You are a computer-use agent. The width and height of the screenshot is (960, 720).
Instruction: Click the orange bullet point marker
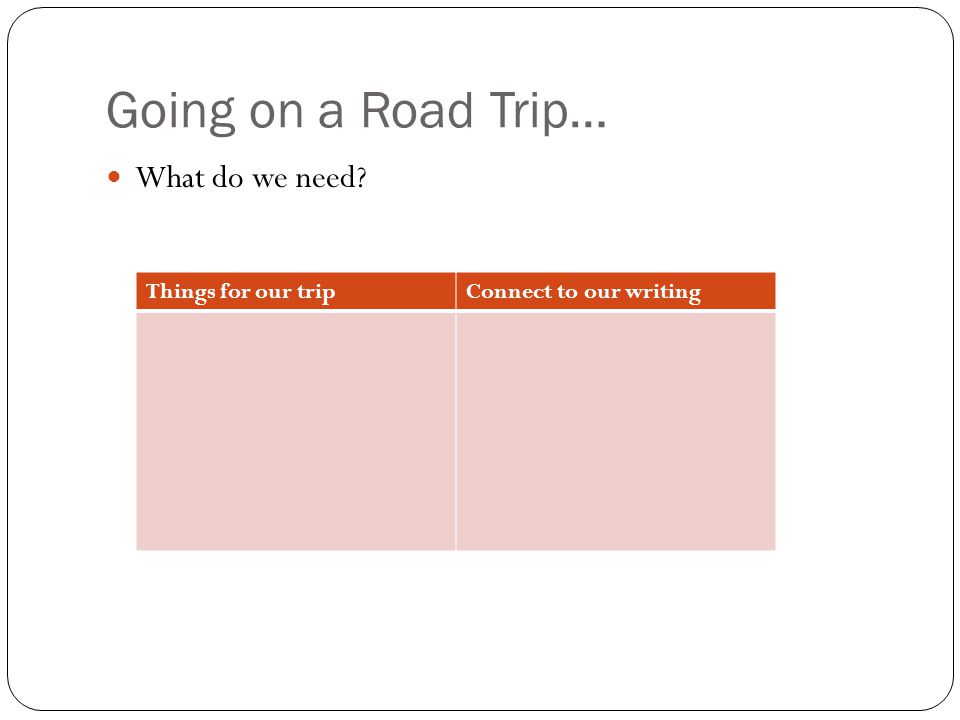coord(114,177)
